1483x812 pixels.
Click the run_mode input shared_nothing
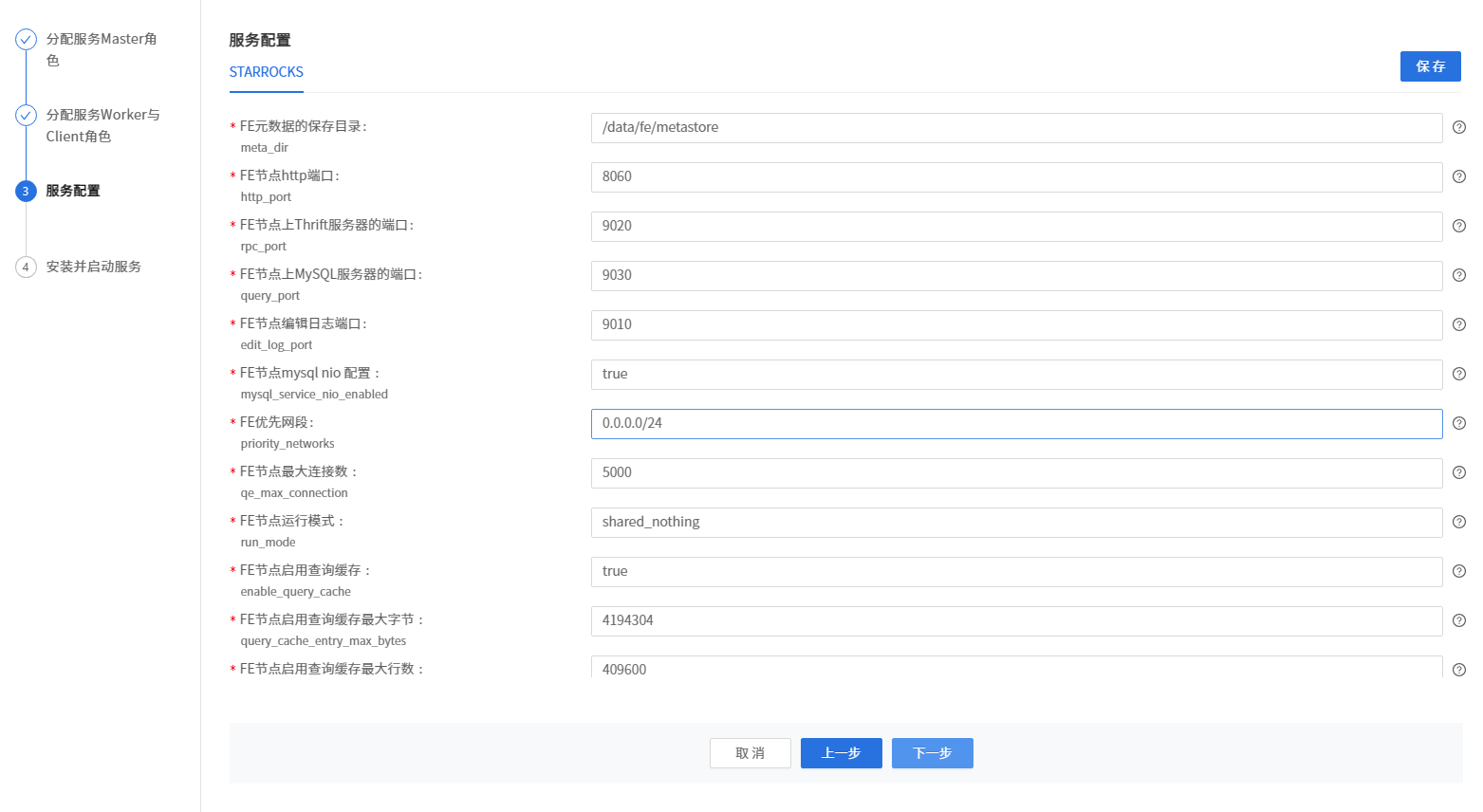click(x=1017, y=523)
